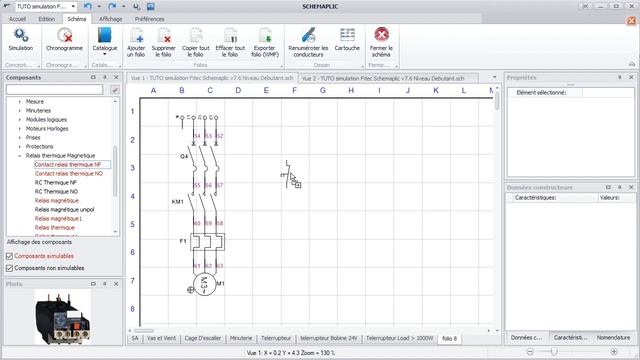
Task: Click the Composants search input field
Action: coord(55,89)
